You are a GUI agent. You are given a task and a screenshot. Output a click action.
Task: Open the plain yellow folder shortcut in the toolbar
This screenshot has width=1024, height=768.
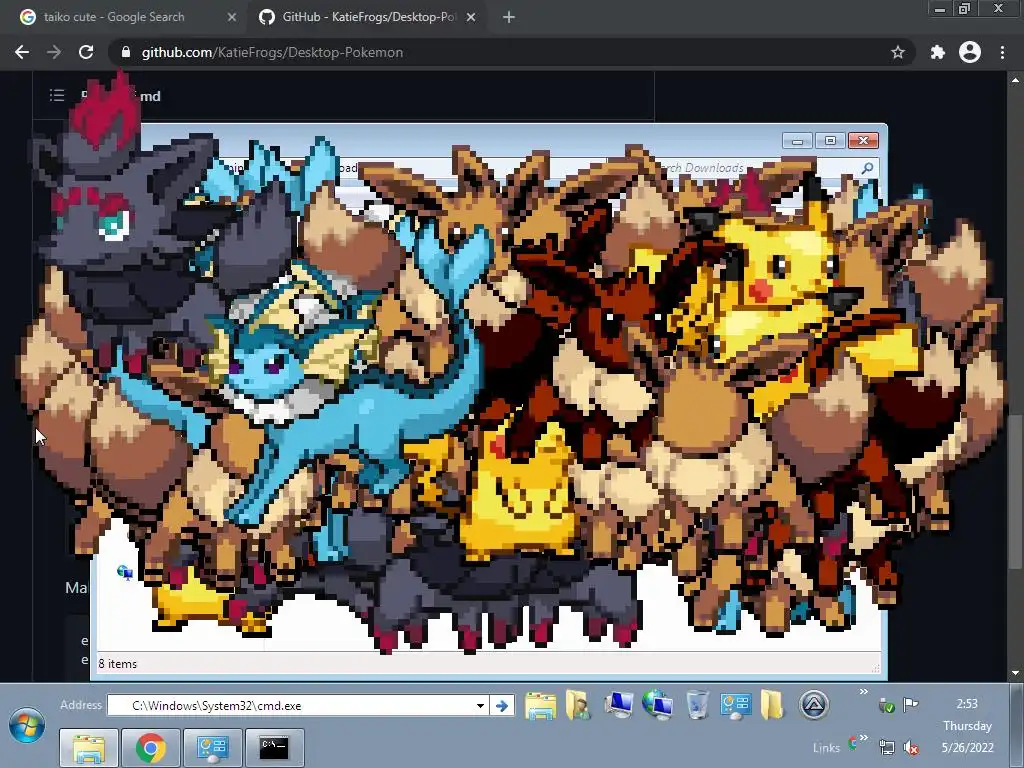point(772,705)
